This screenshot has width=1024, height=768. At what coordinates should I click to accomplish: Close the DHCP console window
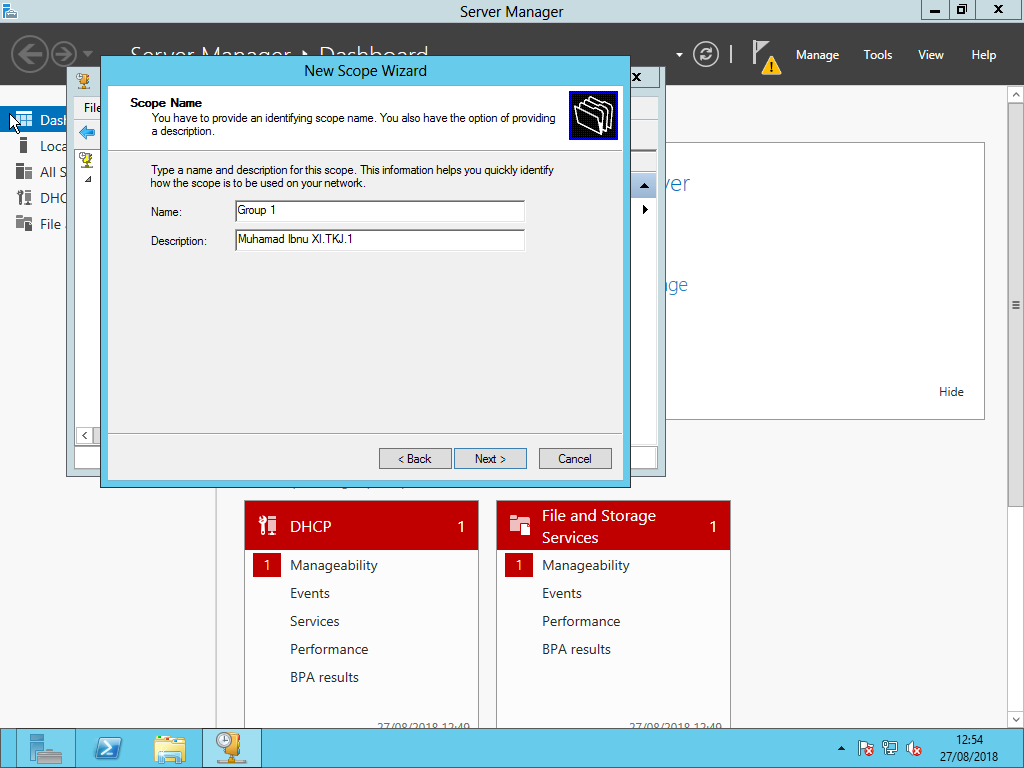click(637, 77)
